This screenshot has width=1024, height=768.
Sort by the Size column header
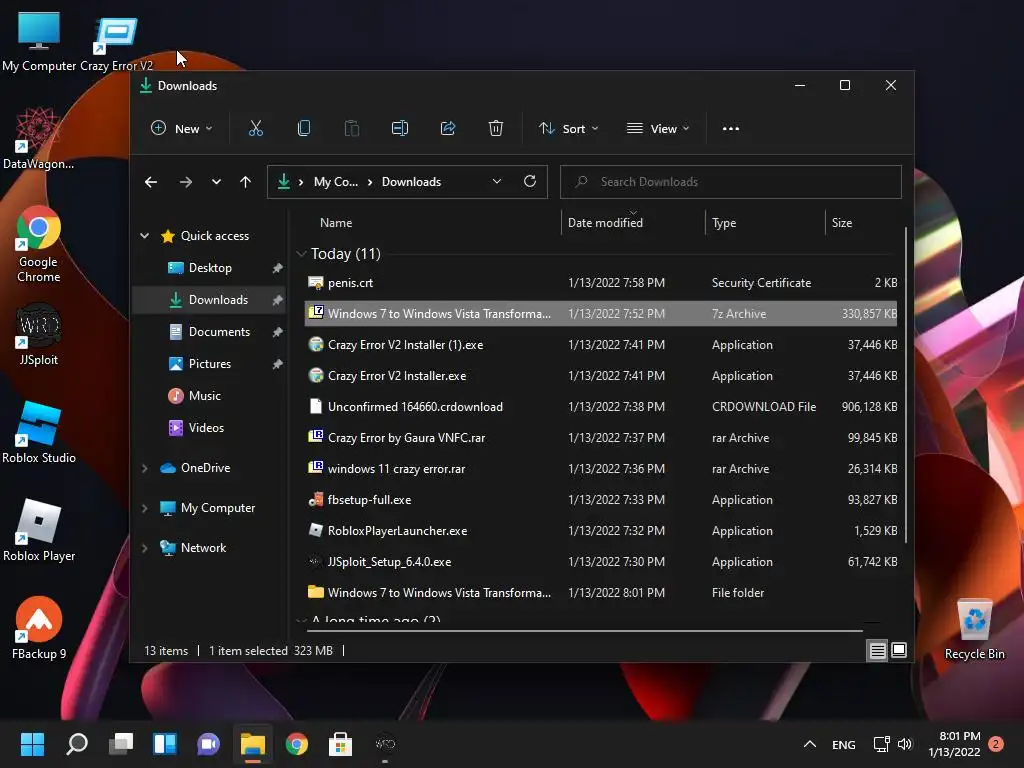842,223
